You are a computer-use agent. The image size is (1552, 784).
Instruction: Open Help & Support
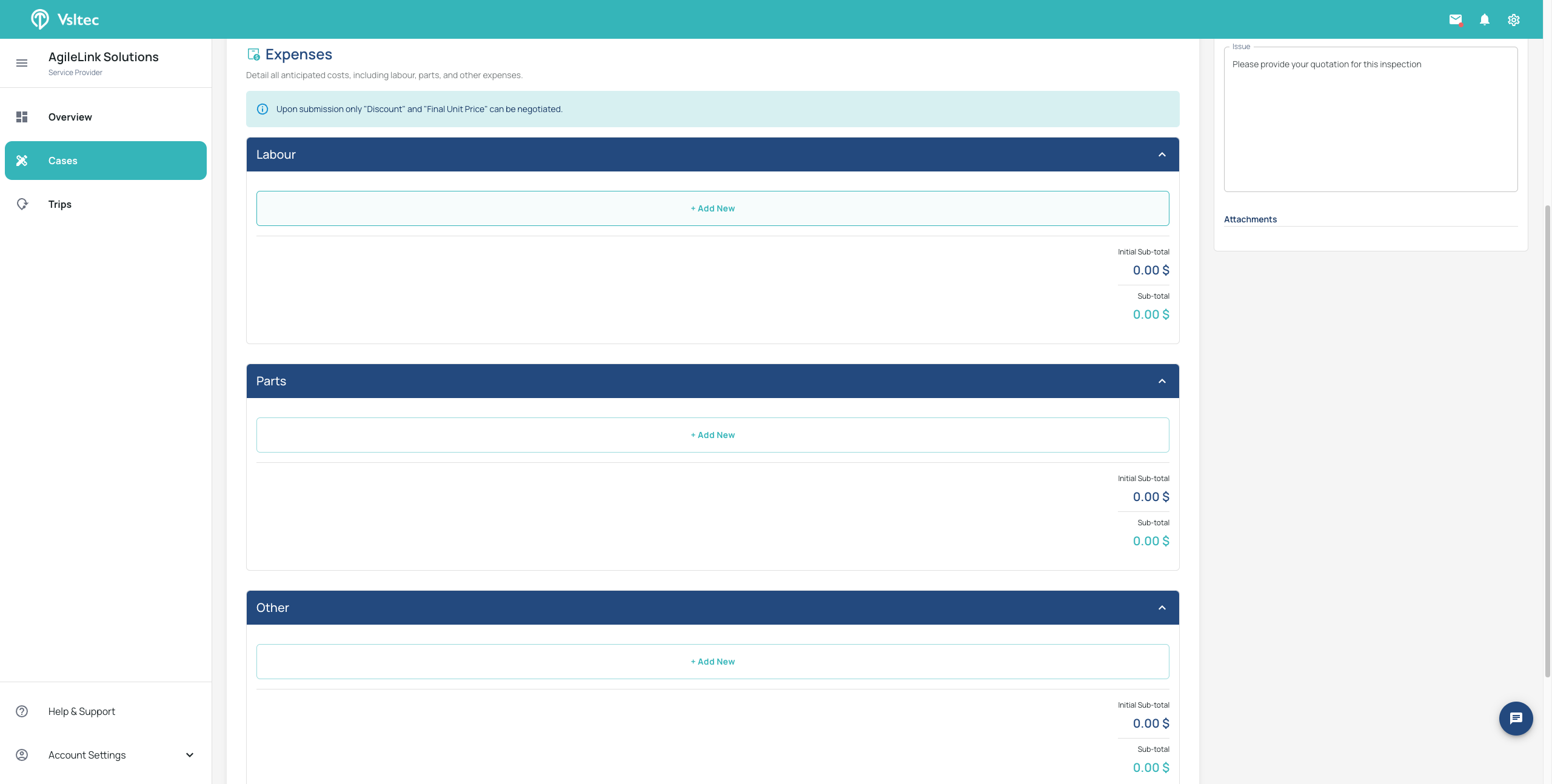105,711
